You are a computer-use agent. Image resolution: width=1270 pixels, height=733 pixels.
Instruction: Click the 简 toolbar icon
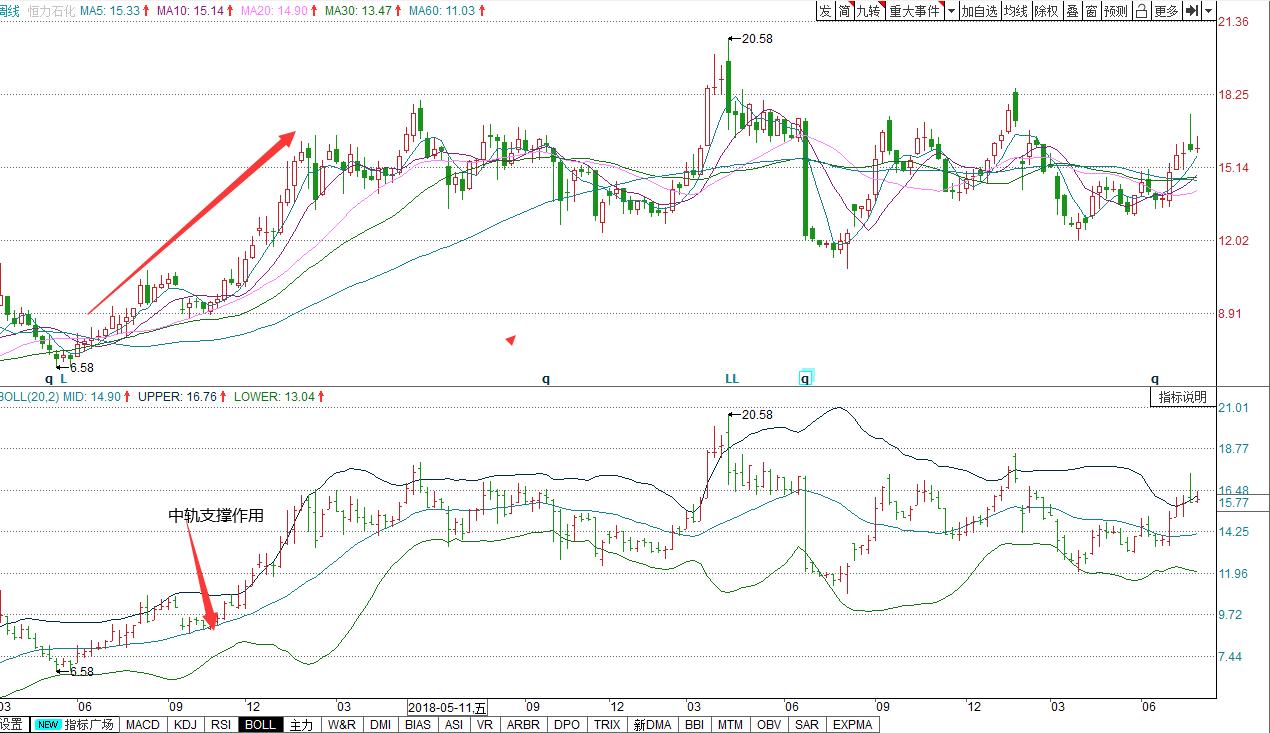(x=845, y=11)
